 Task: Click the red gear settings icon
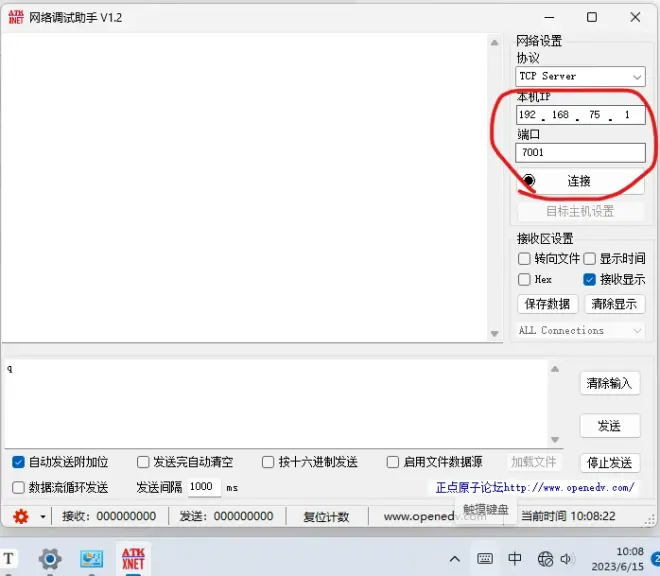20,516
